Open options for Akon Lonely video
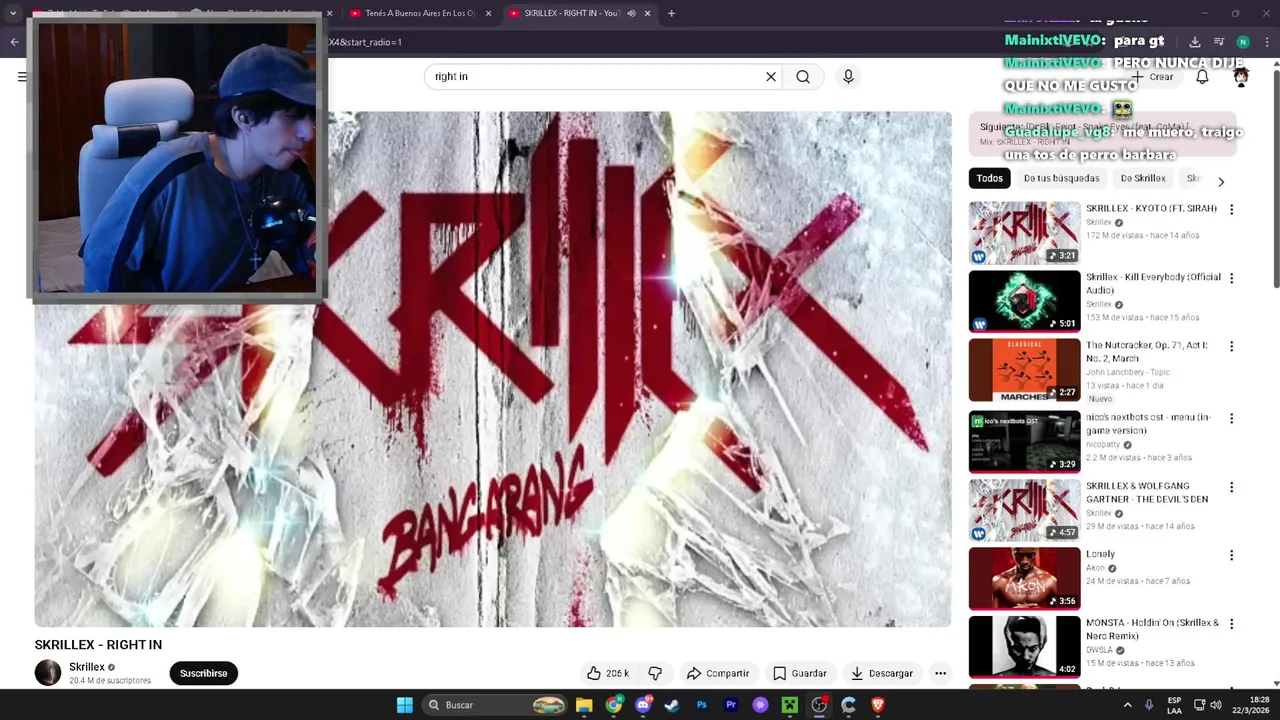Viewport: 1280px width, 720px height. (x=1231, y=556)
